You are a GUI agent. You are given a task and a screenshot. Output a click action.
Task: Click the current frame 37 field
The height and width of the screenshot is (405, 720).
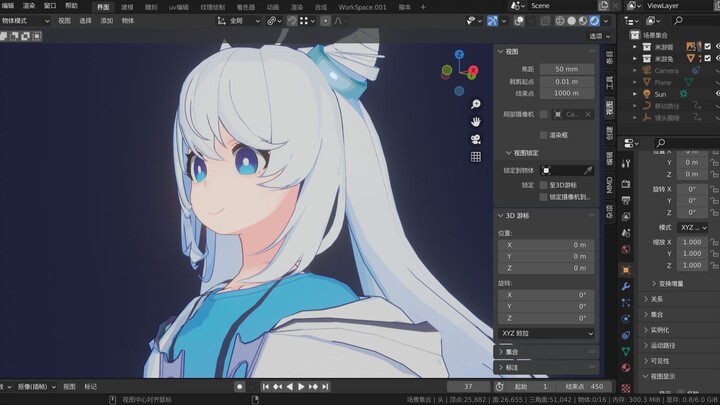(x=468, y=387)
